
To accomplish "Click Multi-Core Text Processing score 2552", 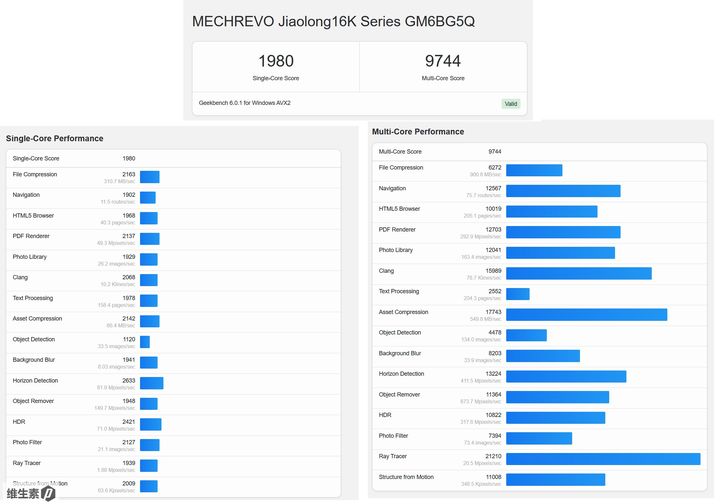I will point(495,291).
